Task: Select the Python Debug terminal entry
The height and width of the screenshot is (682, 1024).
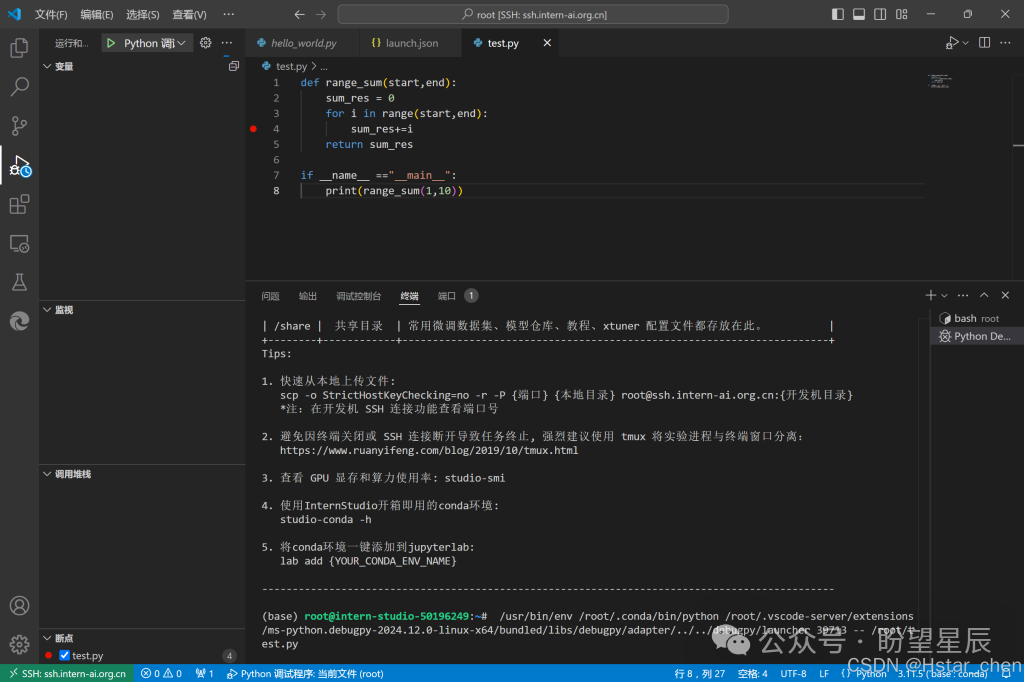Action: click(976, 336)
